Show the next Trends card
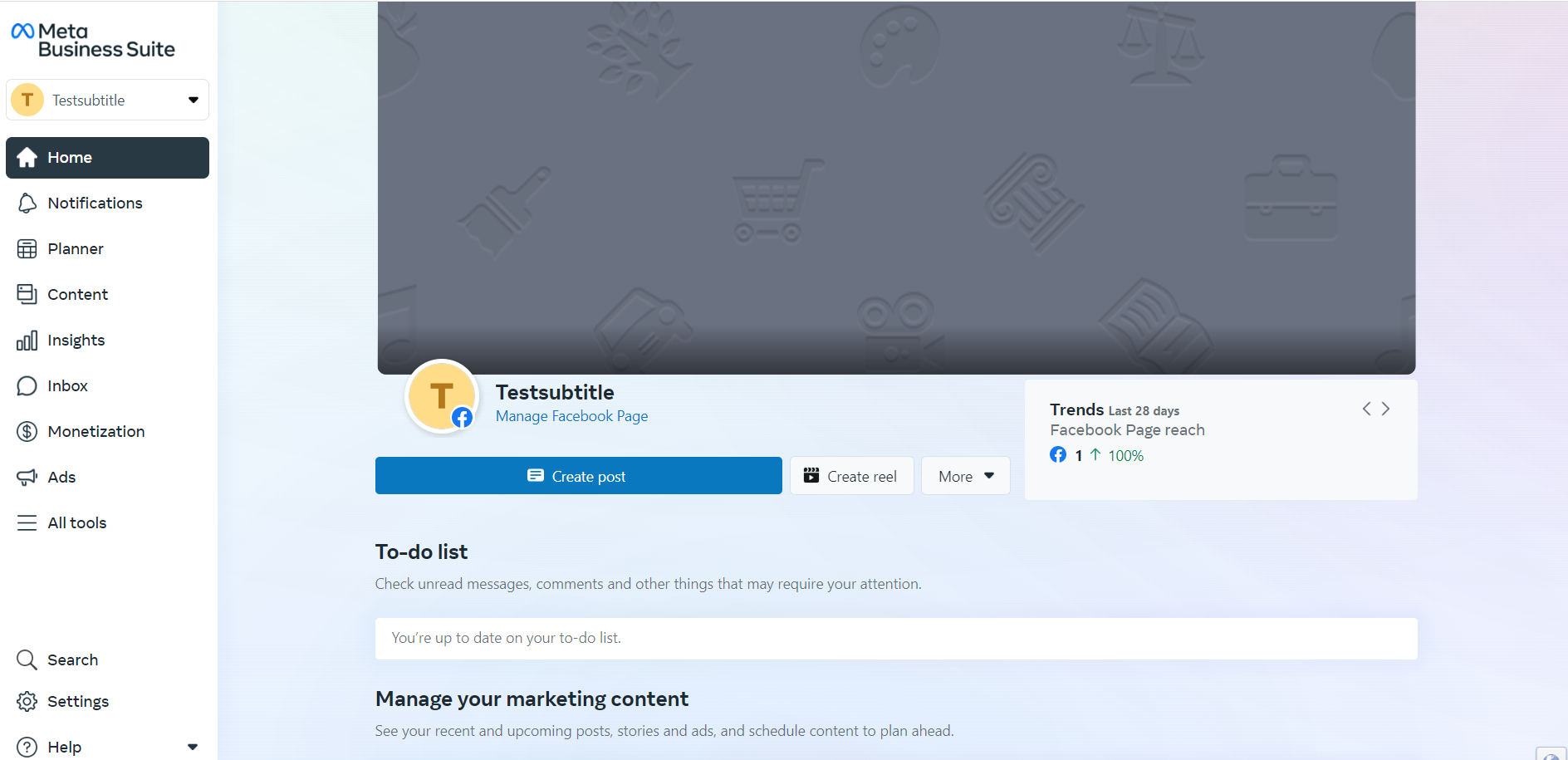The image size is (1568, 760). 1385,409
